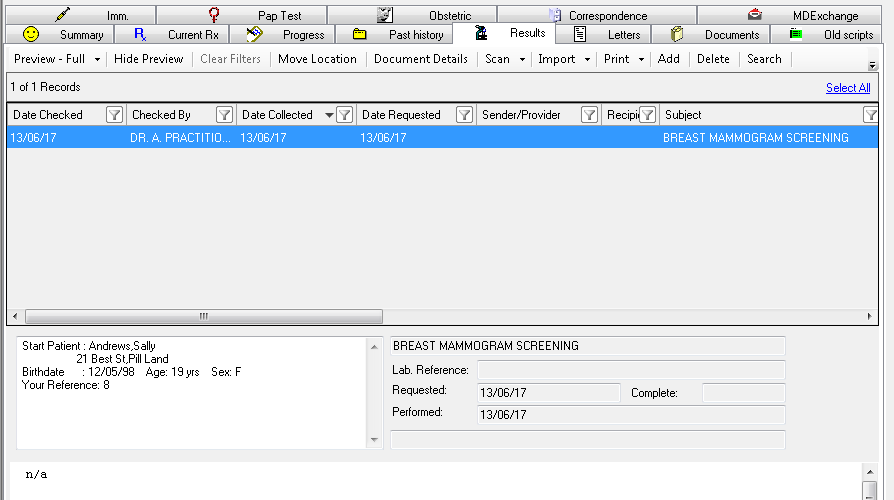
Task: Click the syringe icon on Imm. tab
Action: pos(63,14)
